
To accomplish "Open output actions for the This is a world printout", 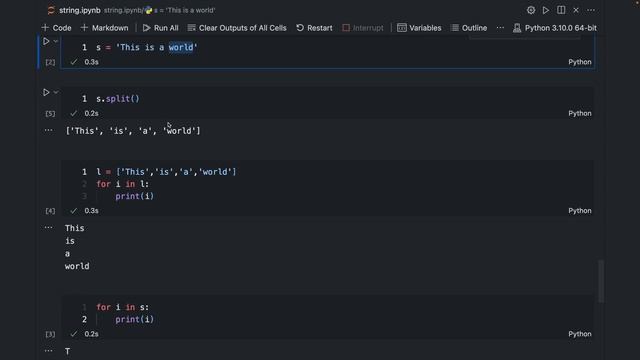I will [49, 227].
